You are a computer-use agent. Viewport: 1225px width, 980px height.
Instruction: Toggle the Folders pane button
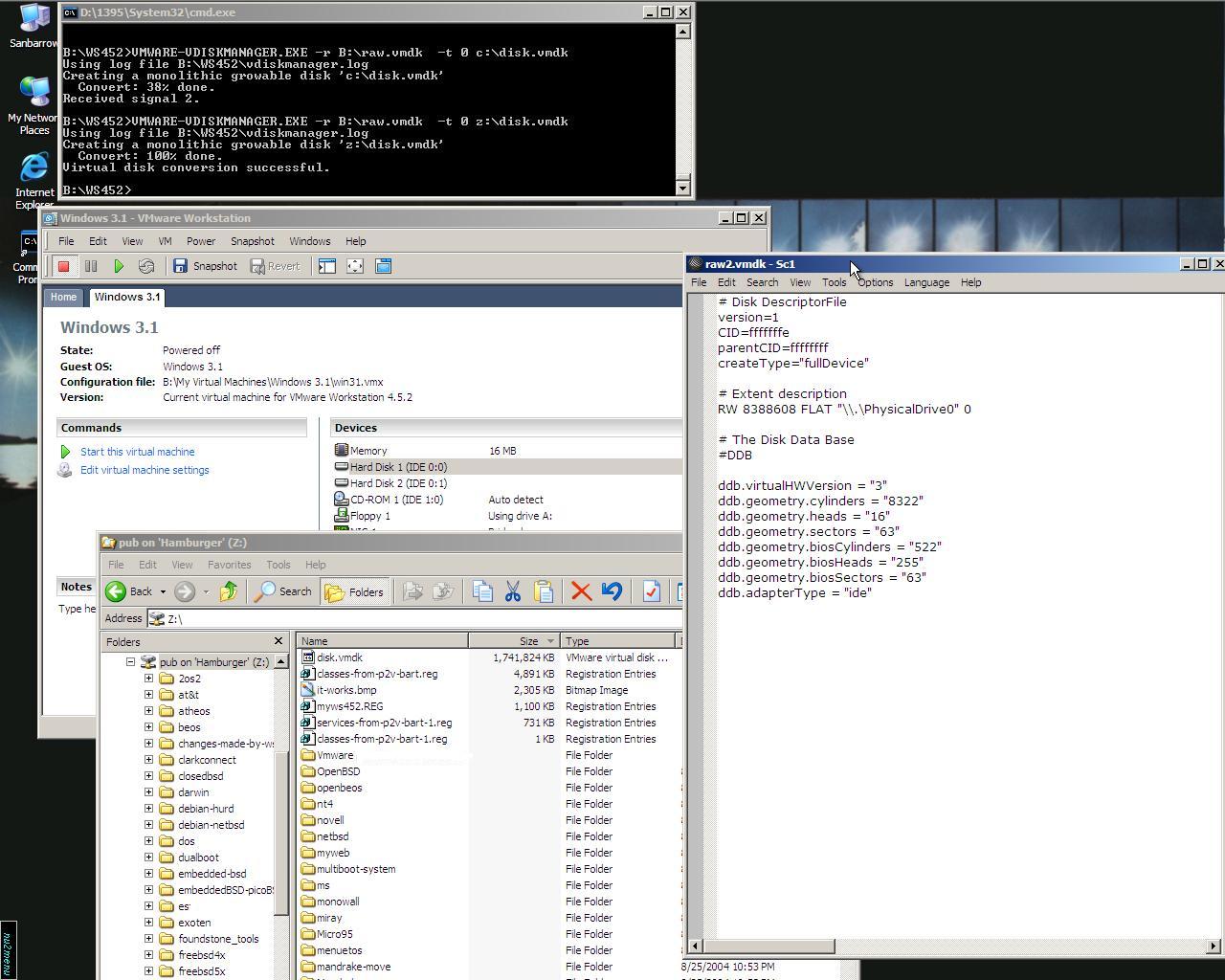click(354, 591)
